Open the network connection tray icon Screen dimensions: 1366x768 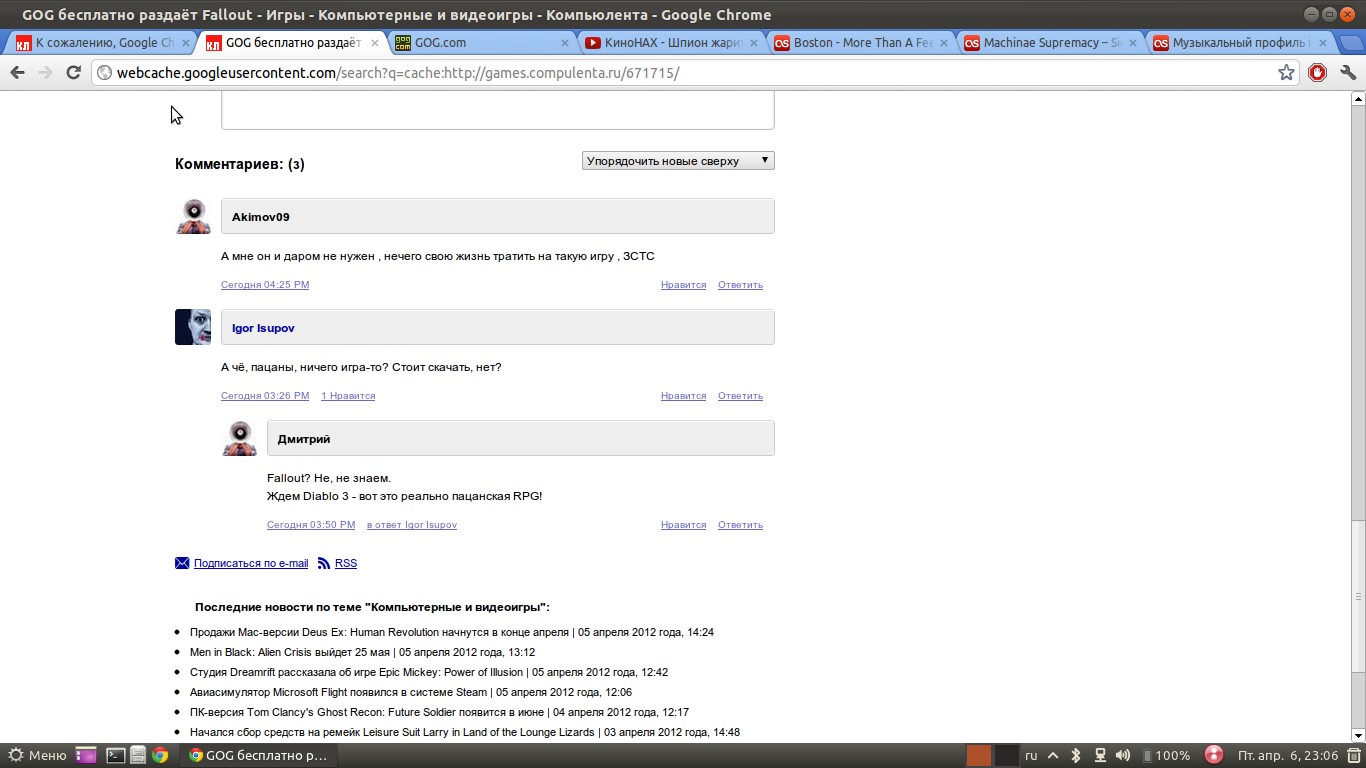(x=1100, y=755)
